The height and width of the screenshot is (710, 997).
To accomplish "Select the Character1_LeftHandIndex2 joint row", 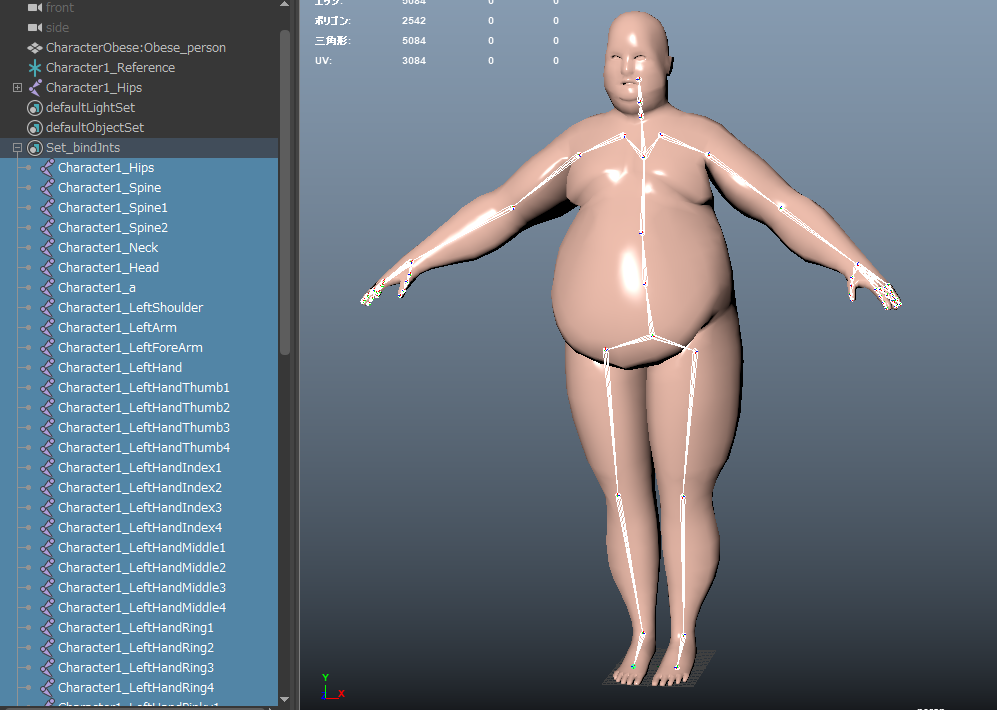I will pos(139,488).
